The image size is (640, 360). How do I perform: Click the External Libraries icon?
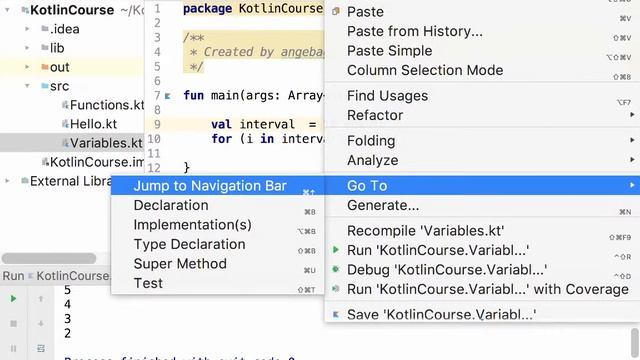point(25,181)
